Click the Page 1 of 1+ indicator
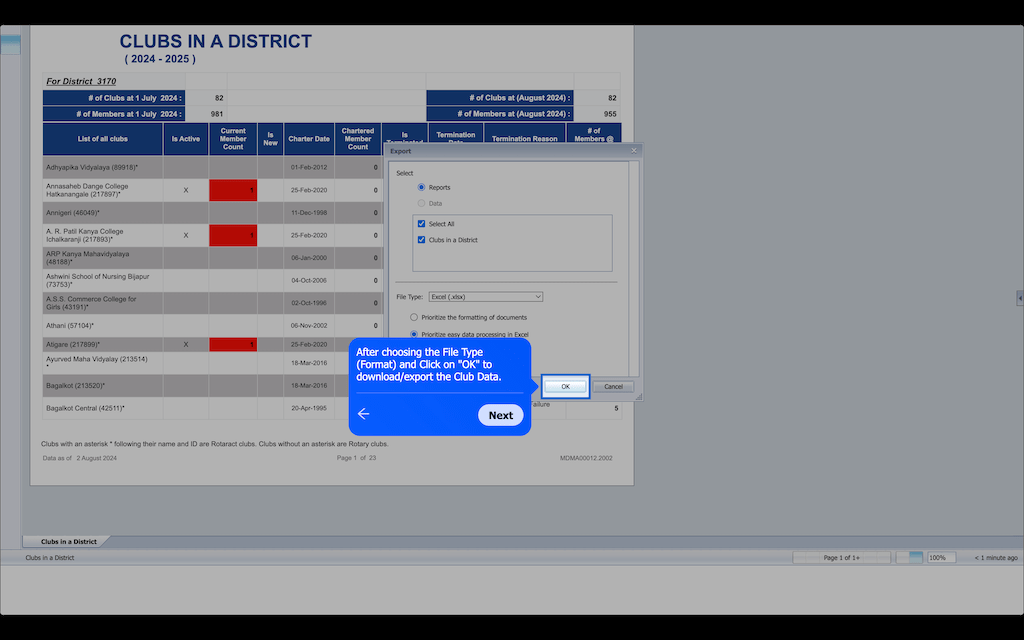This screenshot has width=1024, height=640. point(841,557)
